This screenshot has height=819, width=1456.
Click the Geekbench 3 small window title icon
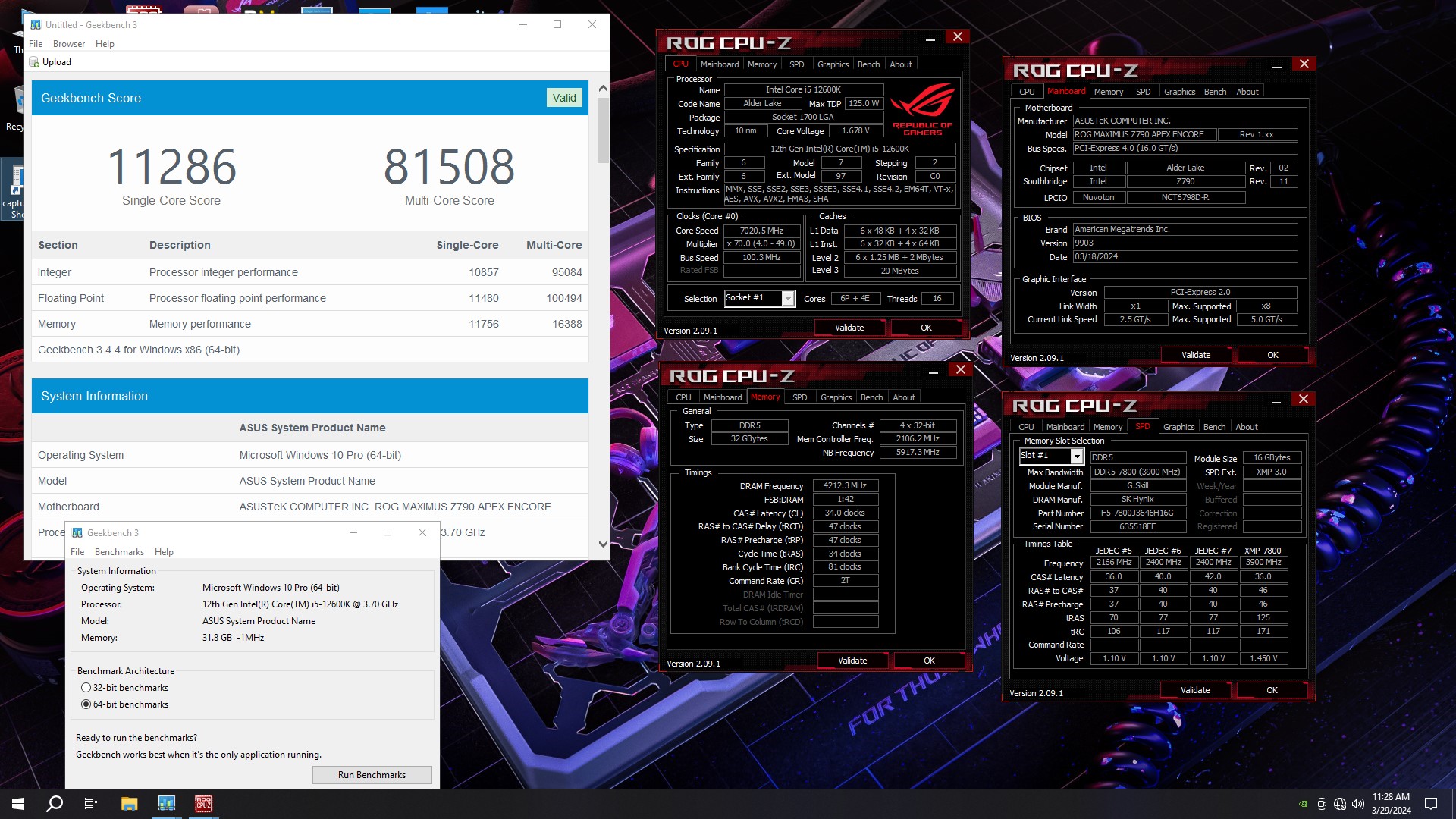point(77,533)
